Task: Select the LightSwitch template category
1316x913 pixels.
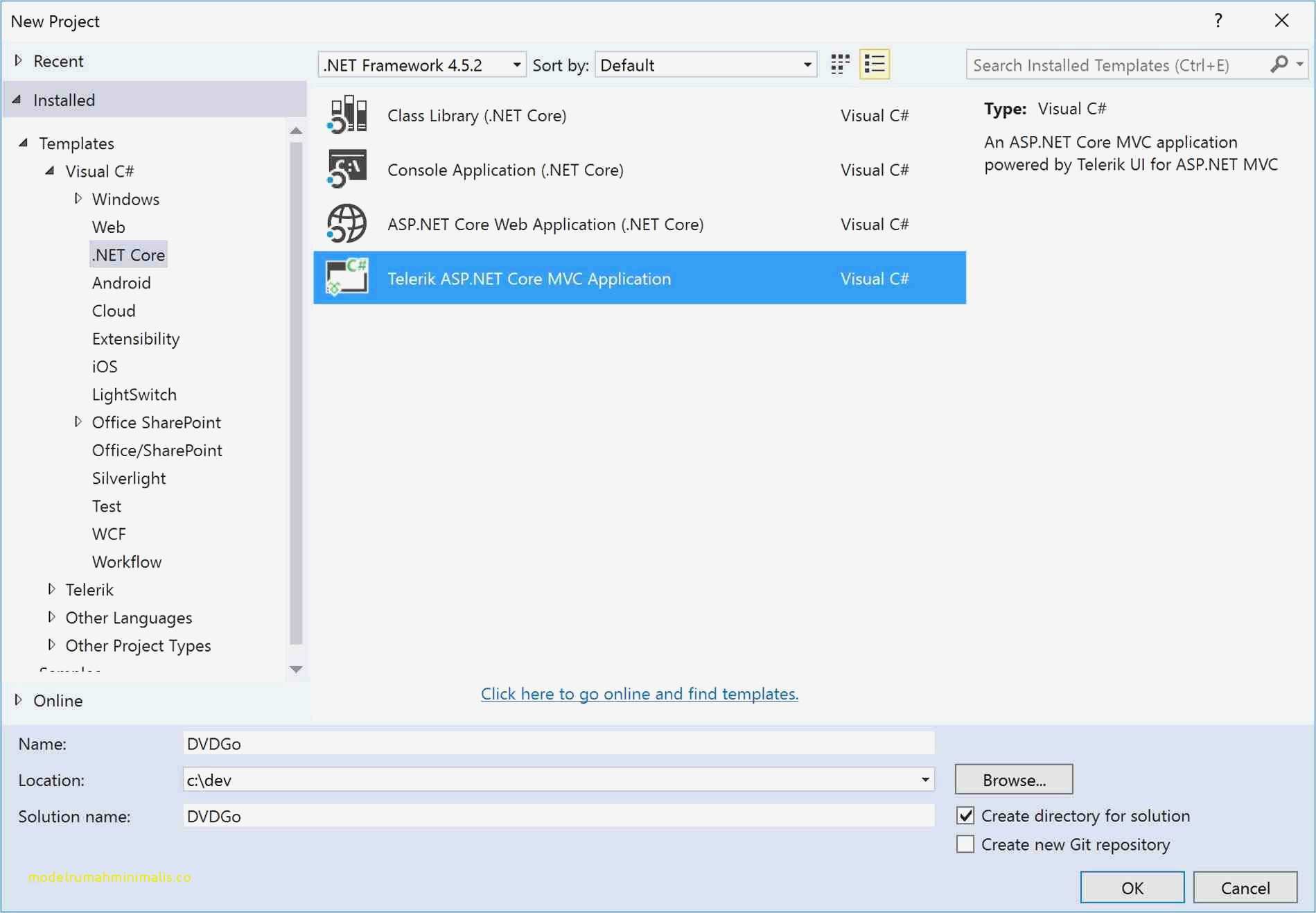Action: [134, 394]
